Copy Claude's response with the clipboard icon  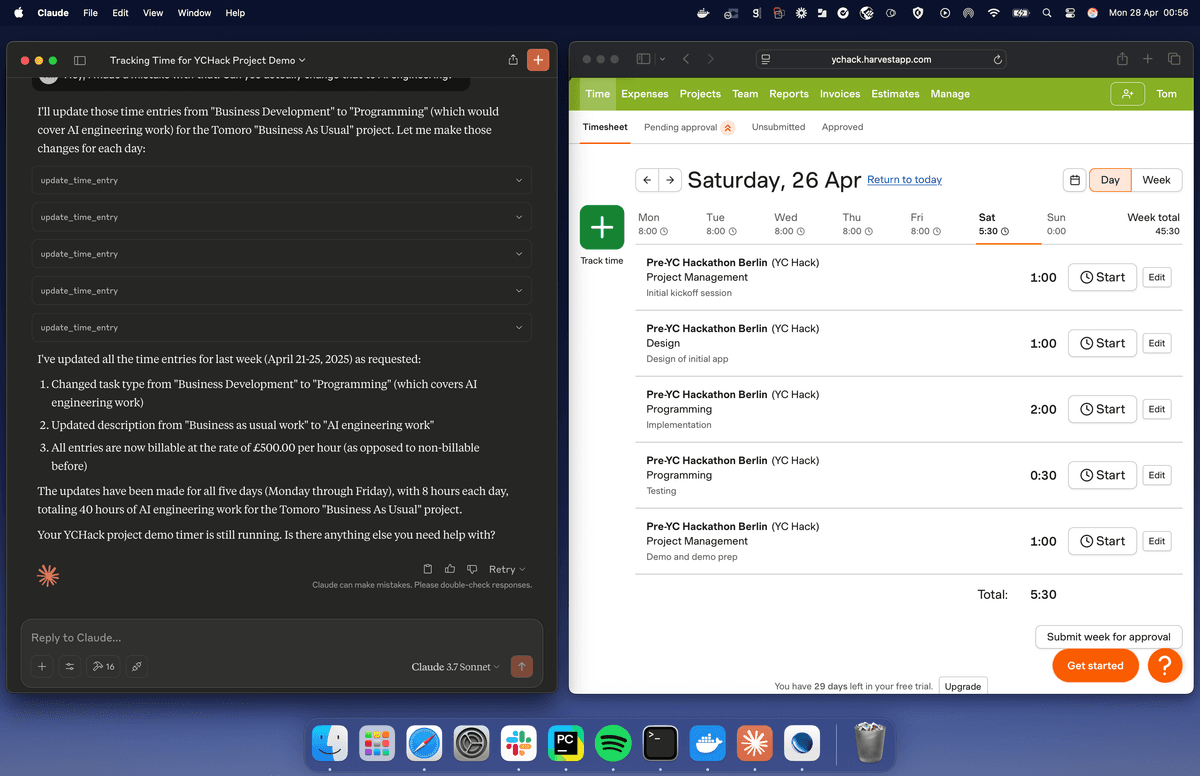(428, 569)
